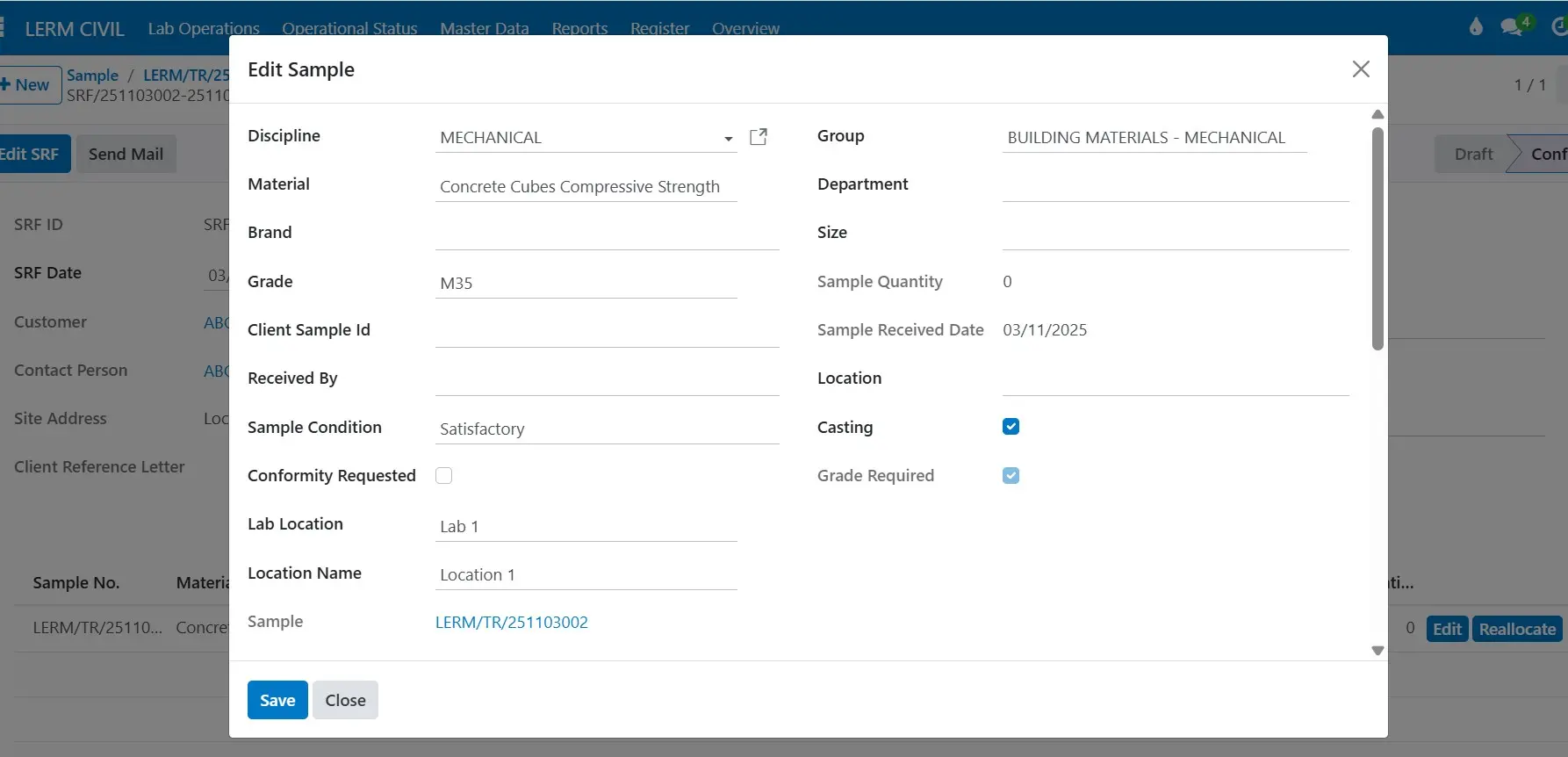The image size is (1568, 757).
Task: Enable the Conformity Requested checkbox
Action: tap(444, 476)
